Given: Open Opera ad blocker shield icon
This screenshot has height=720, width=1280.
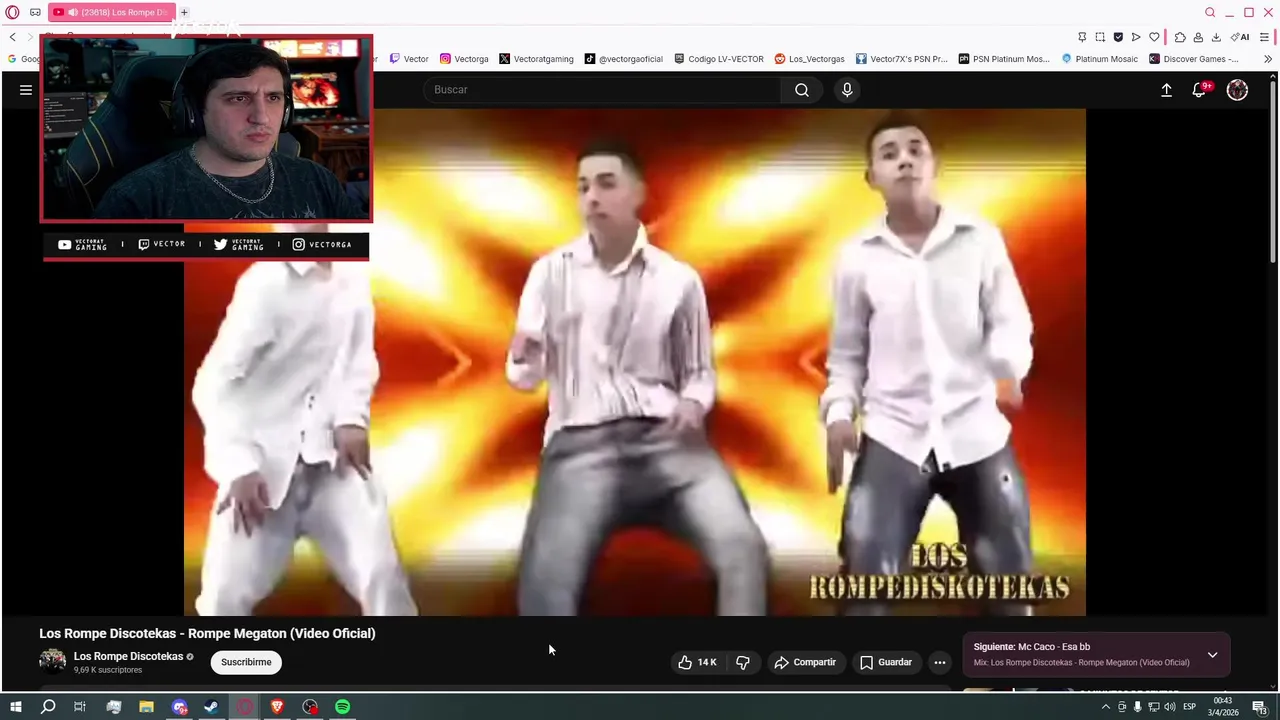Looking at the screenshot, I should click(1118, 37).
